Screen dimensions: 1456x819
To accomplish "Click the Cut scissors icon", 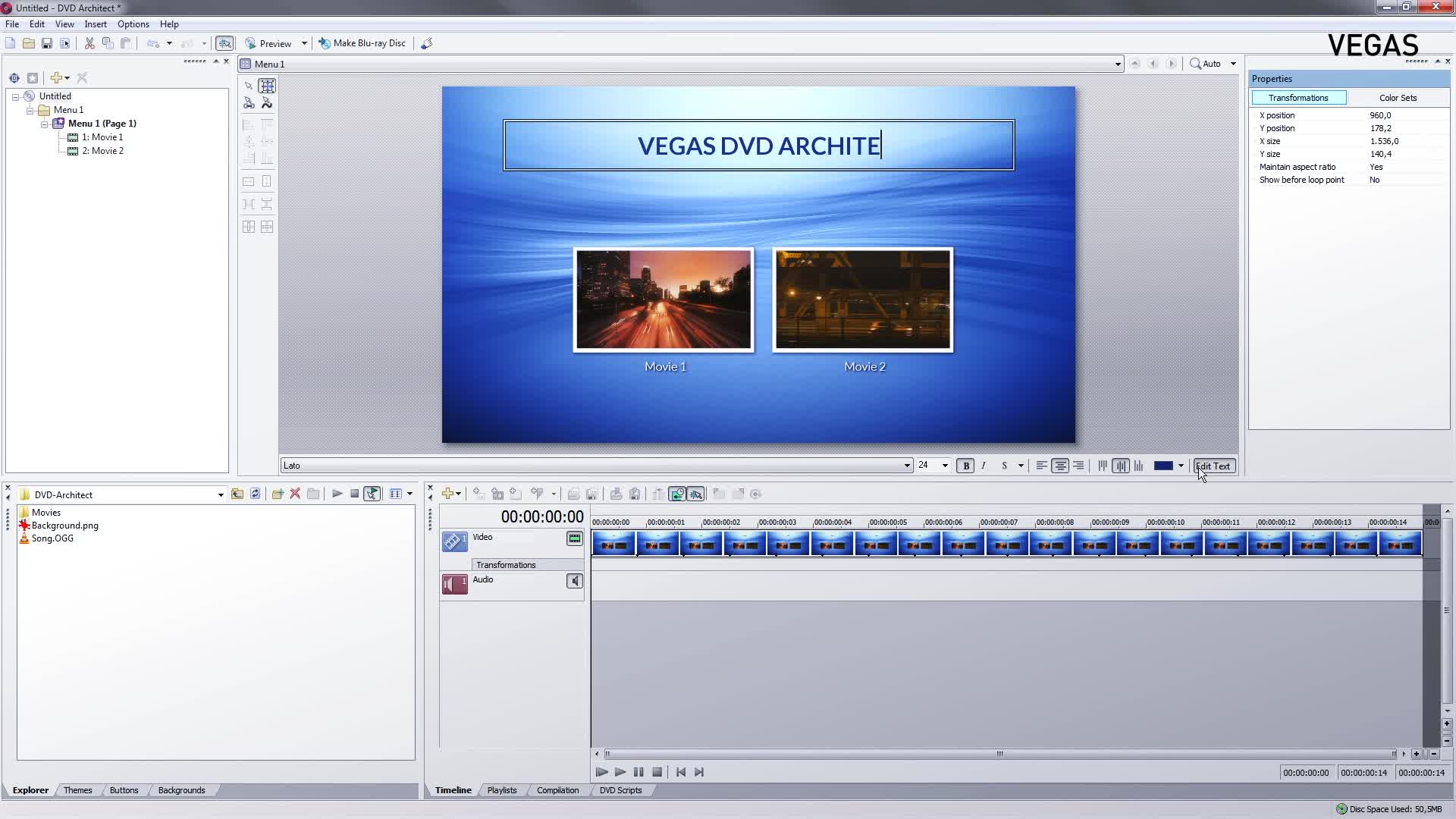I will (89, 44).
